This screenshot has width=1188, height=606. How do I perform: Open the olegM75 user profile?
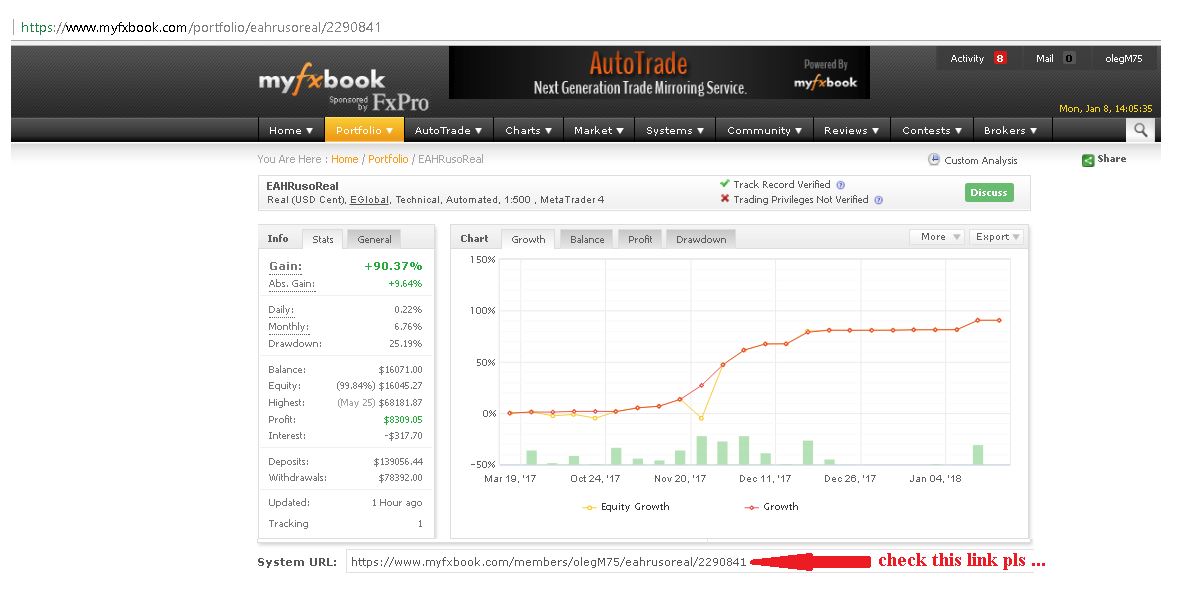(1124, 58)
